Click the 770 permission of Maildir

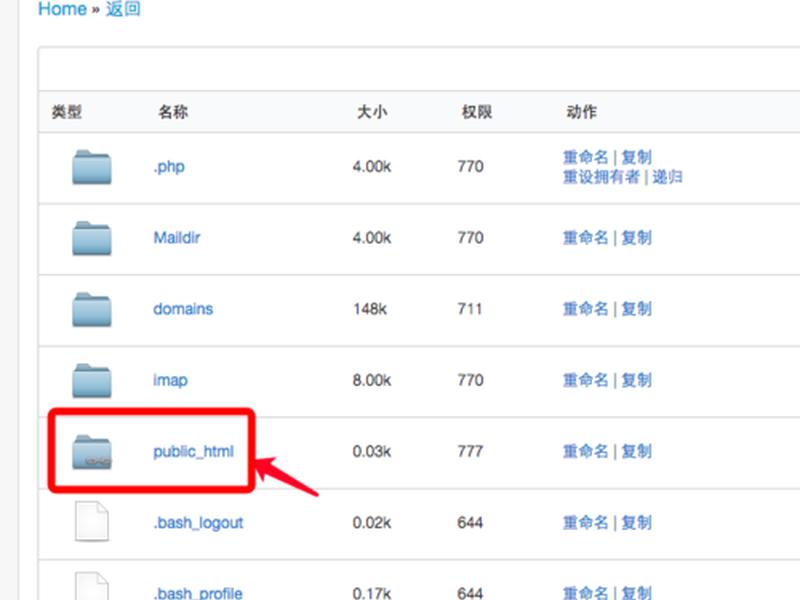[x=470, y=238]
